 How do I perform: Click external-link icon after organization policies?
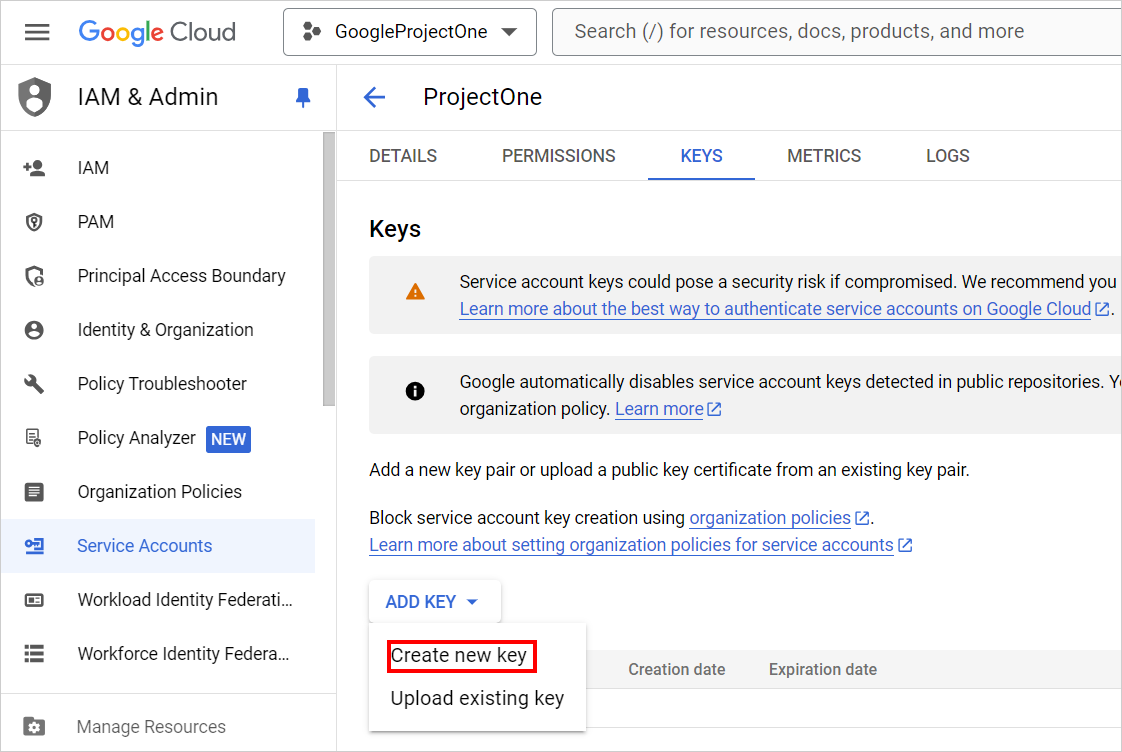point(862,518)
